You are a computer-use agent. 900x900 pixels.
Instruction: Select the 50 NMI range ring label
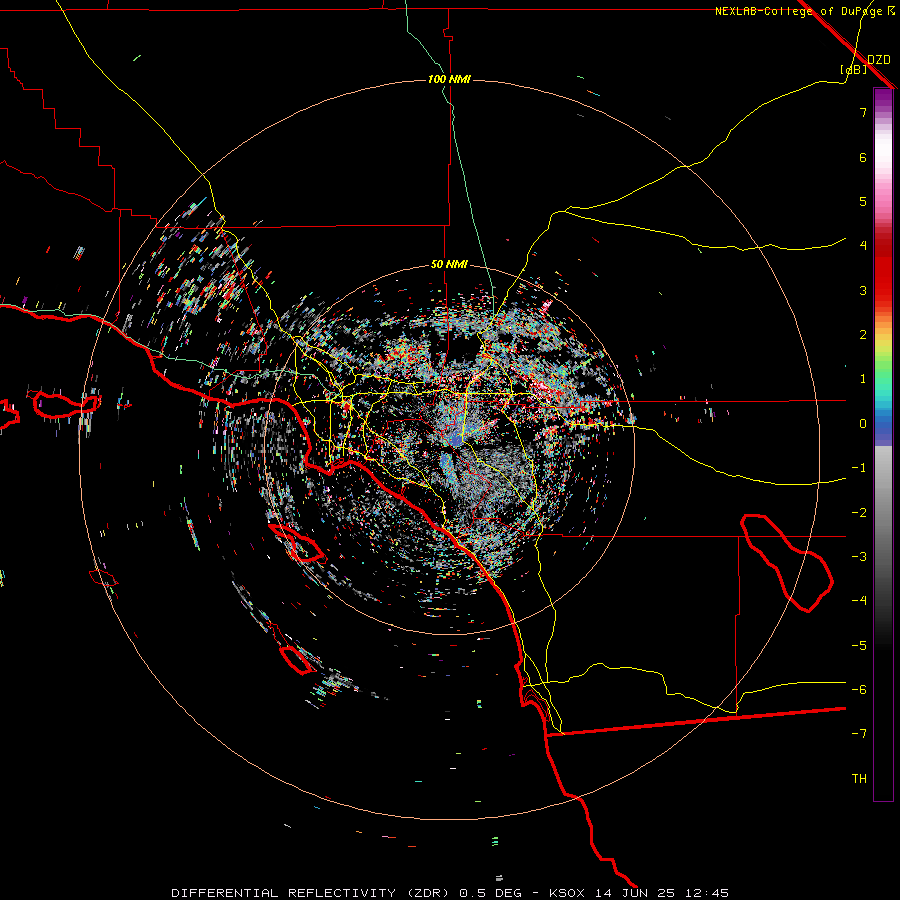tap(449, 264)
